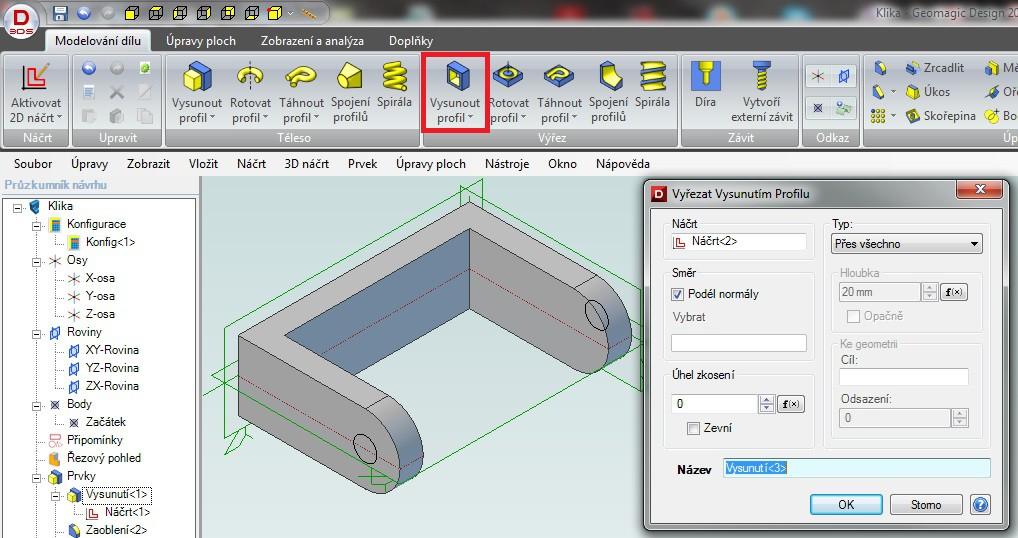Click the blue undo icon in Upravit group
This screenshot has height=538, width=1018.
pyautogui.click(x=89, y=67)
